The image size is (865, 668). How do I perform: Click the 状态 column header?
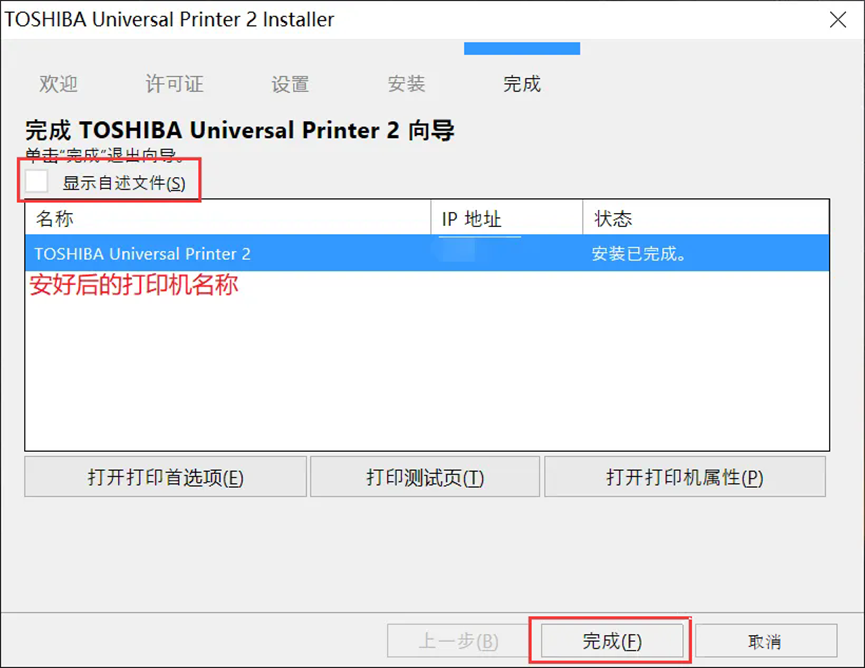tap(706, 218)
